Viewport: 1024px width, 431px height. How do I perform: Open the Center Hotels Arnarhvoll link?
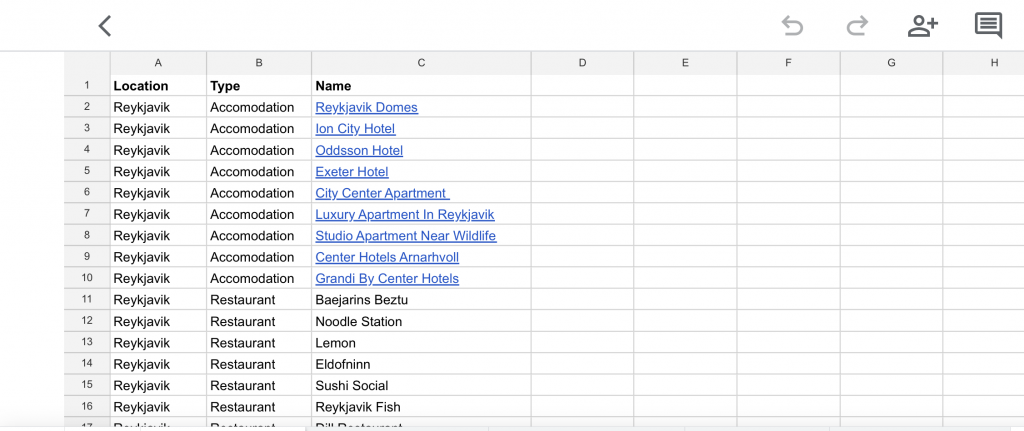[387, 257]
